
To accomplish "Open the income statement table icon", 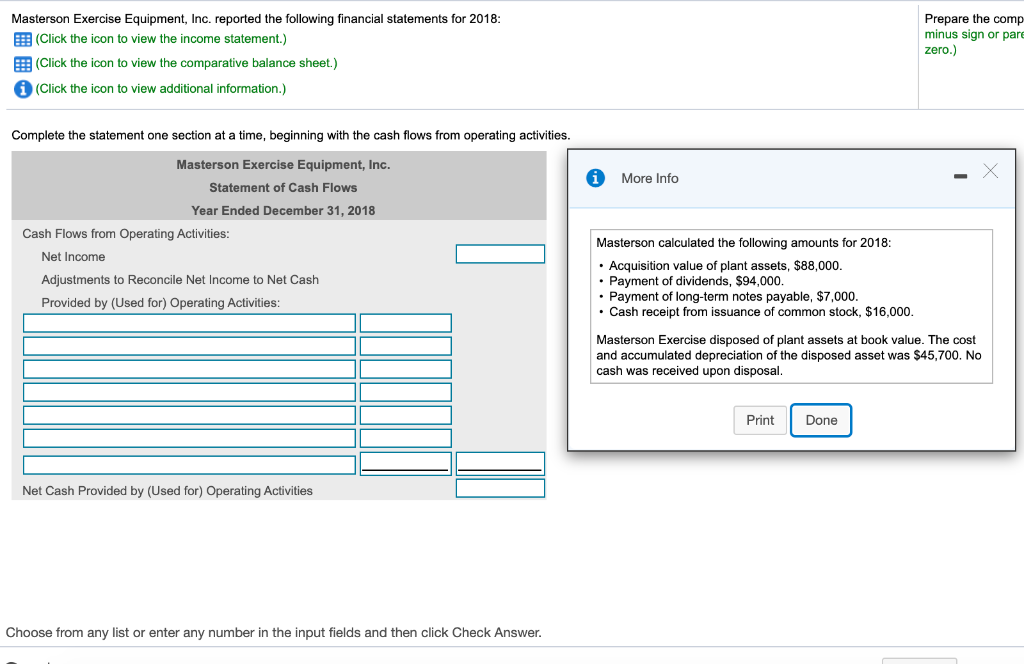I will click(23, 40).
